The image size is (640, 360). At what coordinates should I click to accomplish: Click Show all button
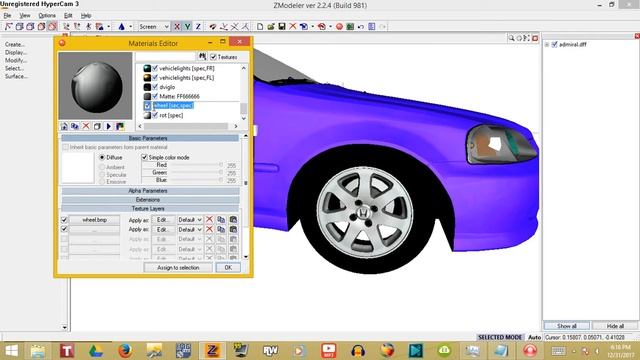[x=567, y=326]
